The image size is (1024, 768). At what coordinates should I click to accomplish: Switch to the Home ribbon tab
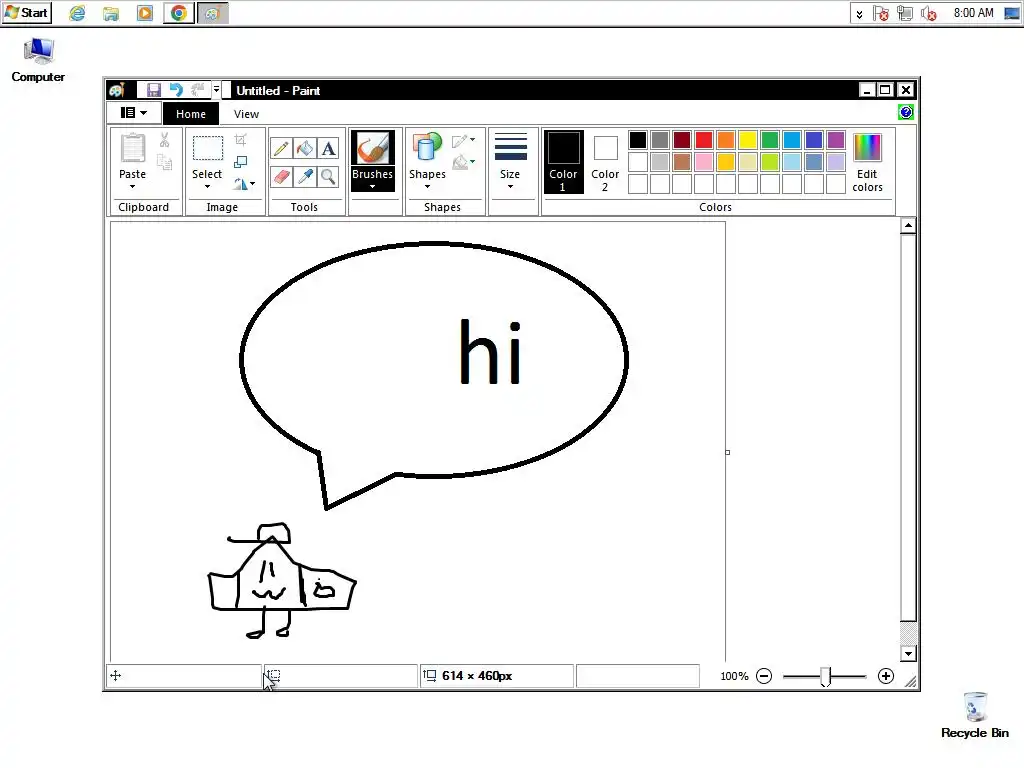coord(191,114)
